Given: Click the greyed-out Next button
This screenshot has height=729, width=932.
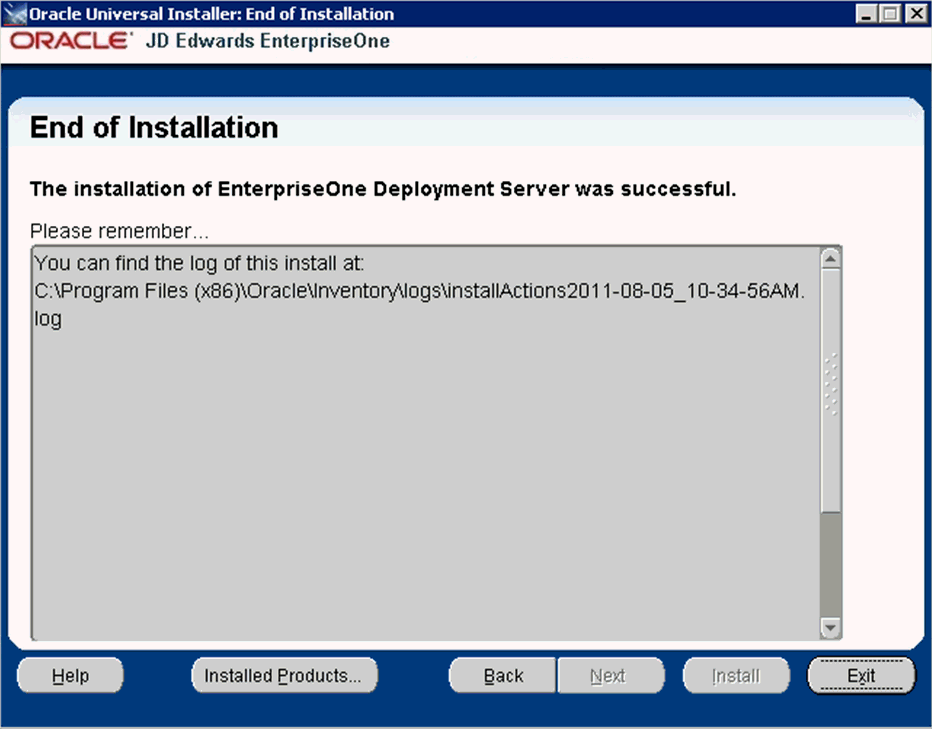Looking at the screenshot, I should click(x=610, y=675).
